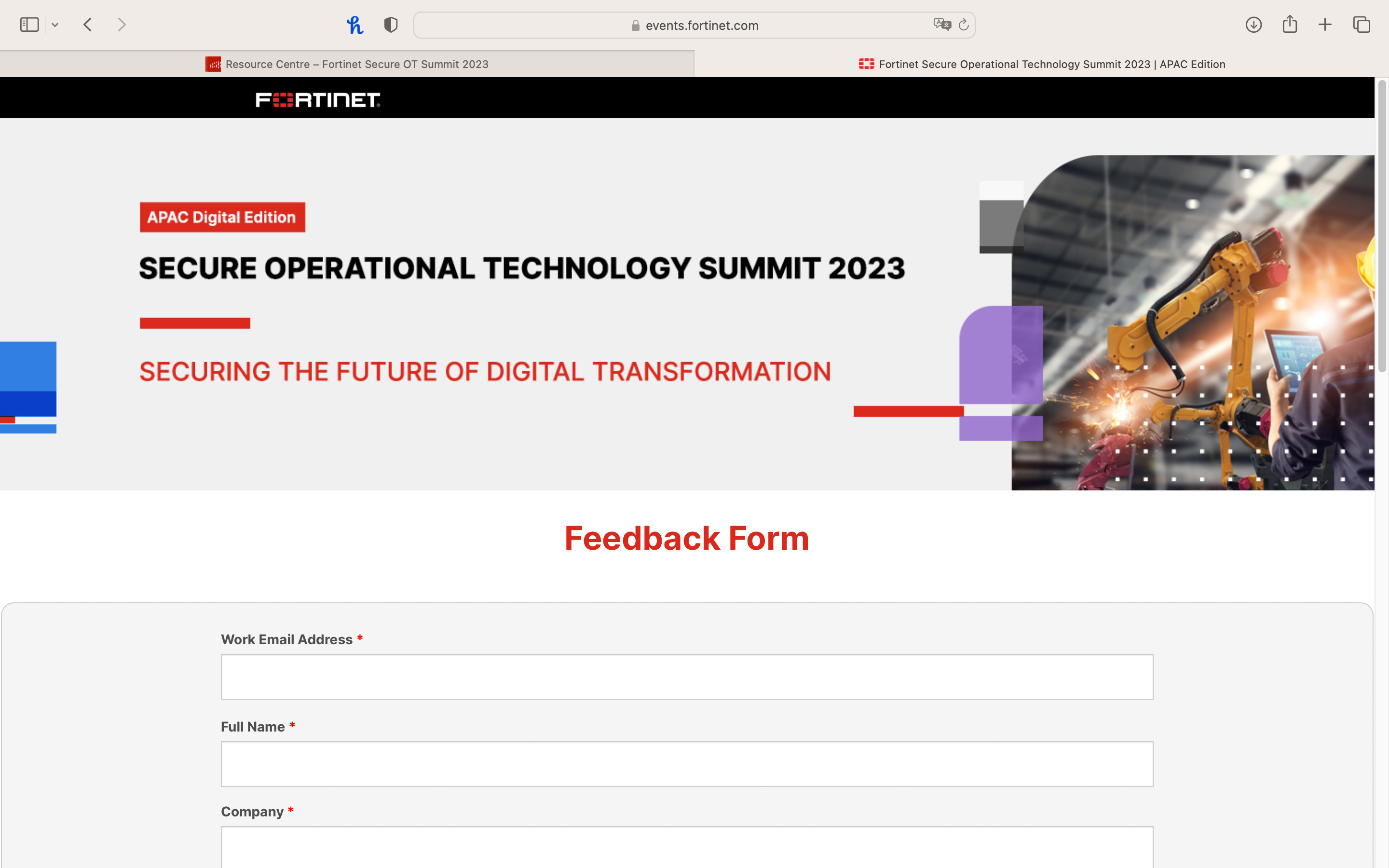
Task: Focus the Company input field
Action: (686, 847)
